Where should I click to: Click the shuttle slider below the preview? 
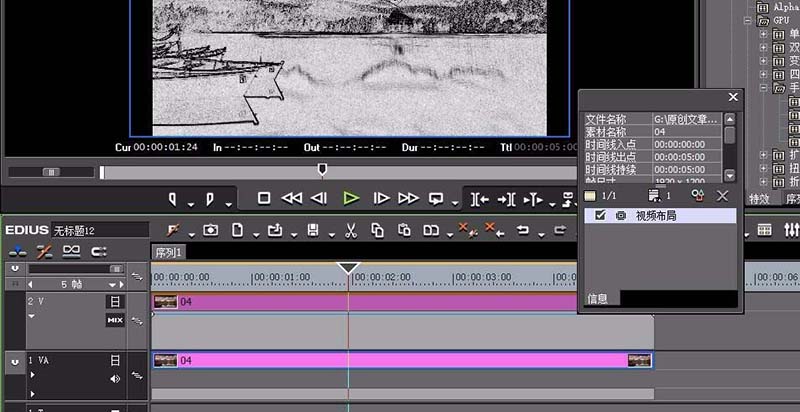click(x=51, y=172)
